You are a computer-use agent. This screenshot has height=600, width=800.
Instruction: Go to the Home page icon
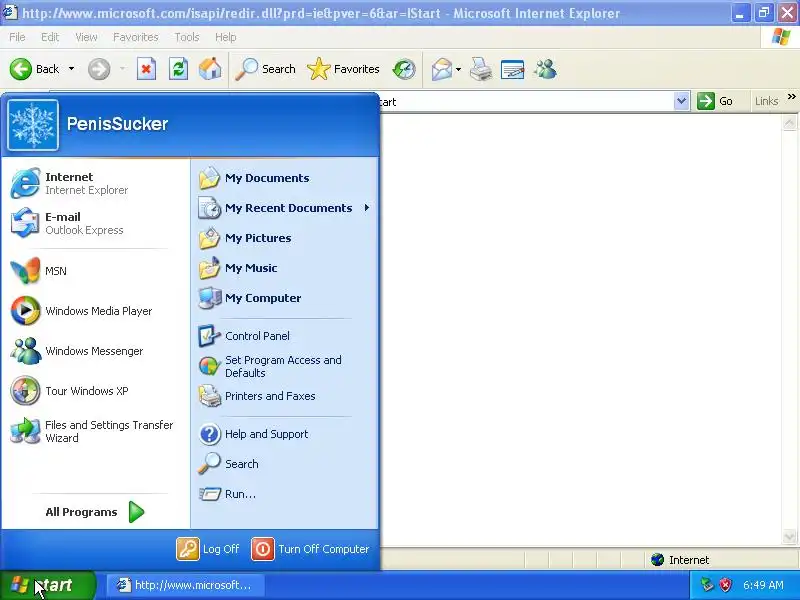[210, 69]
